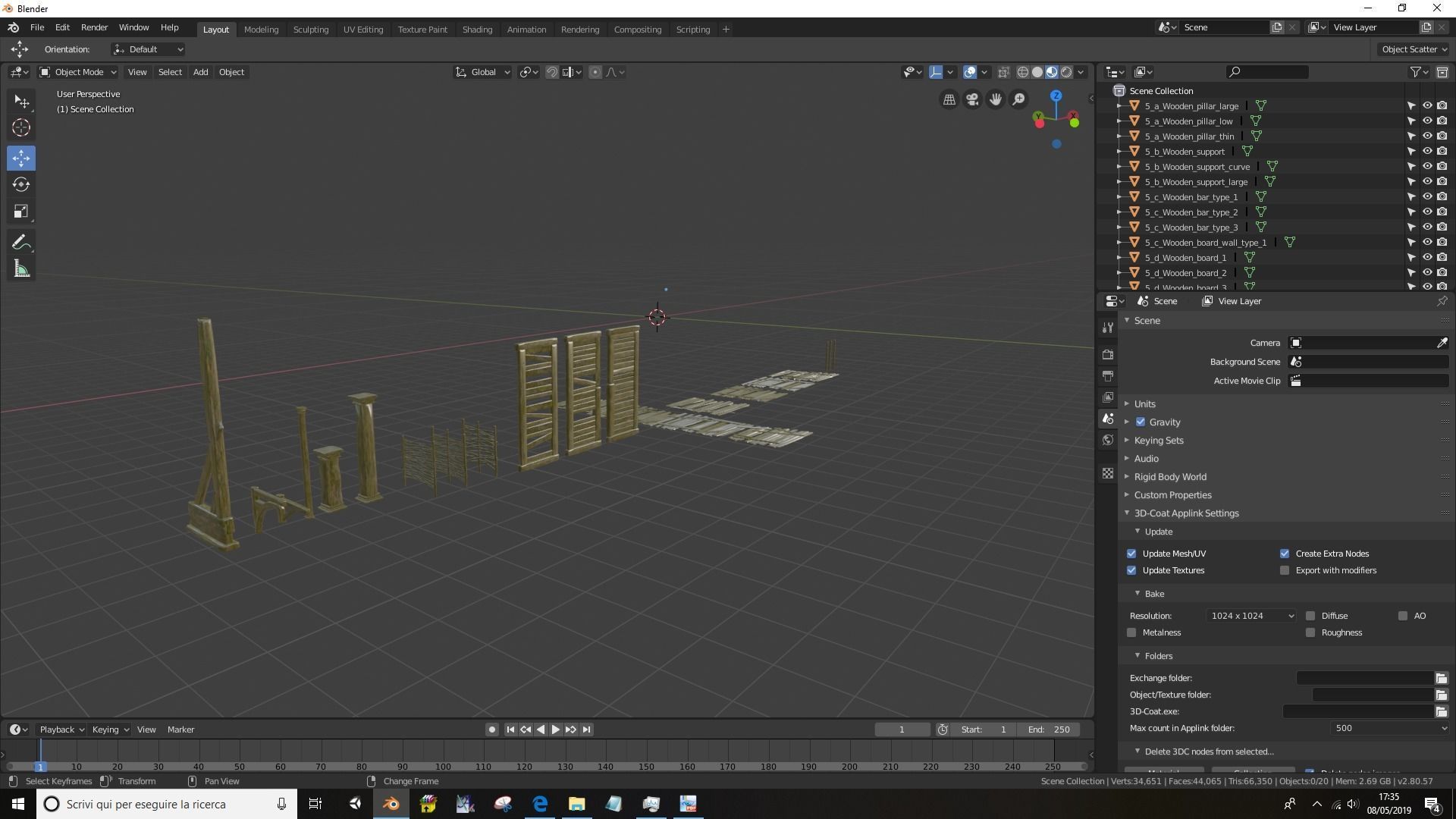Click the viewport zoom magnifier icon
The image size is (1456, 819).
[1019, 99]
